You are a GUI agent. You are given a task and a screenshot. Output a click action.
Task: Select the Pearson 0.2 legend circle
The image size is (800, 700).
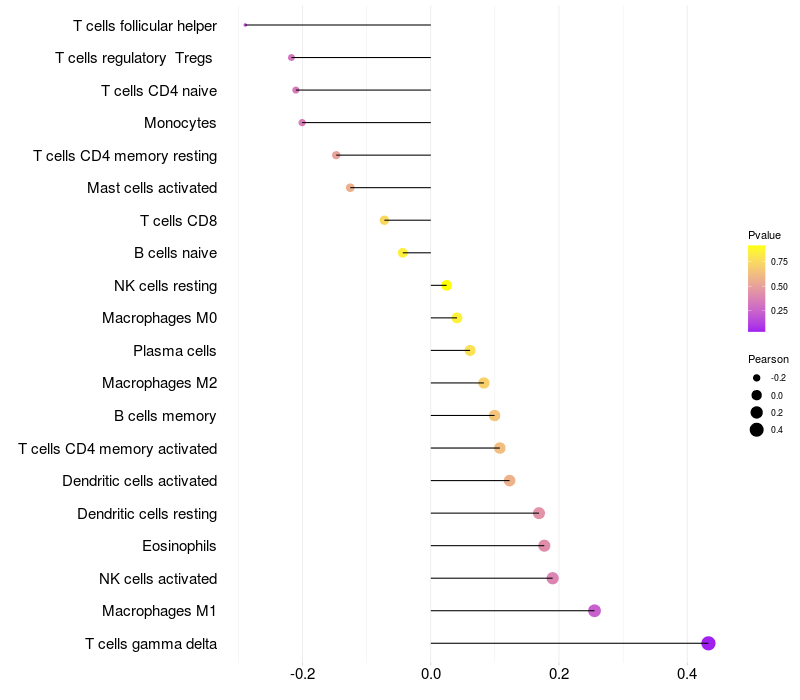pos(757,412)
